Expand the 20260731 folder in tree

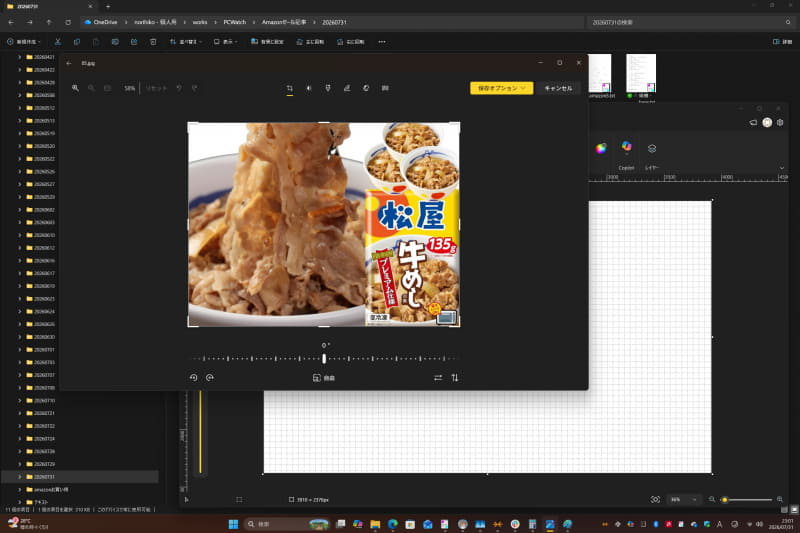pos(19,477)
